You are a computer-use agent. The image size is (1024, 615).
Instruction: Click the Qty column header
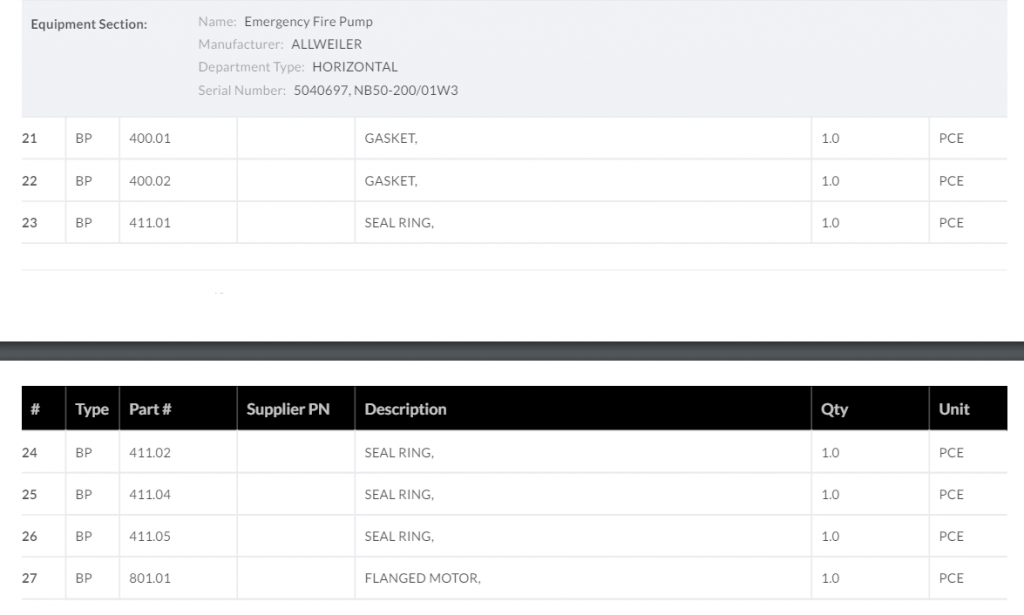(834, 409)
